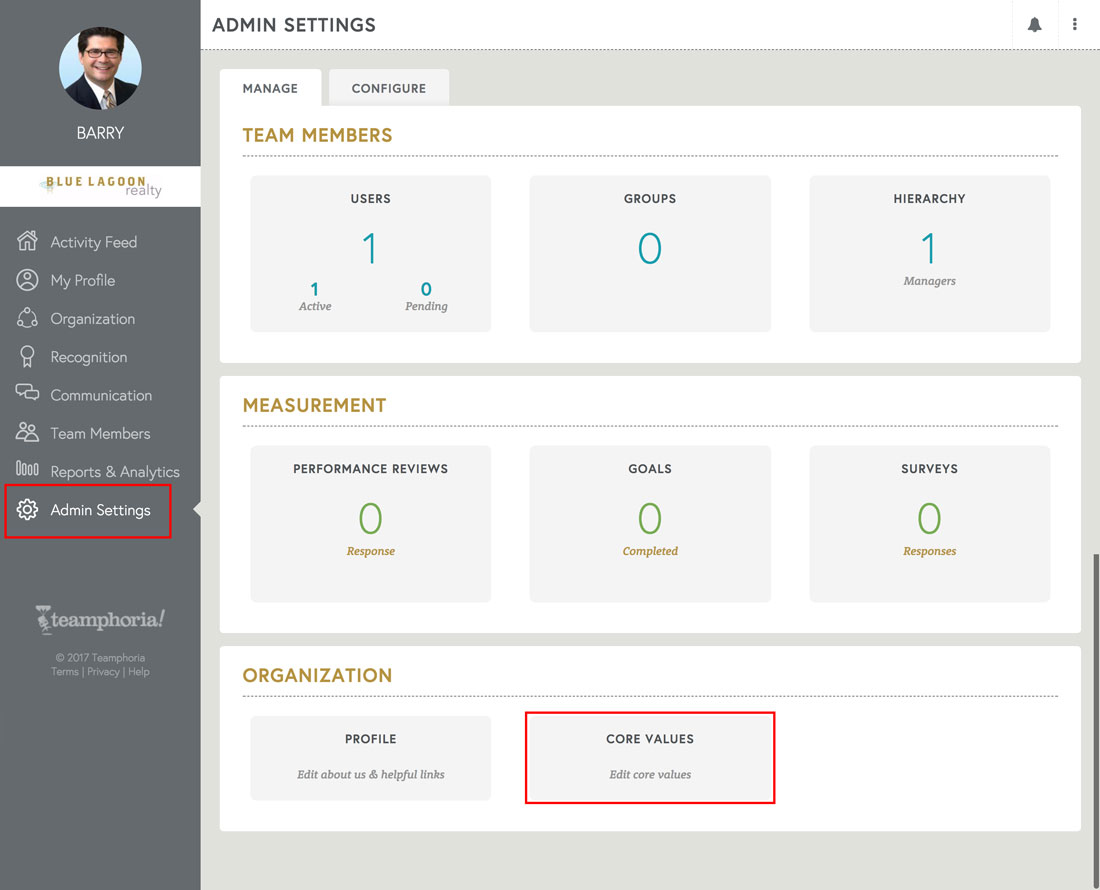Viewport: 1100px width, 890px height.
Task: Click the Blue Lagoon Realty logo
Action: [100, 186]
